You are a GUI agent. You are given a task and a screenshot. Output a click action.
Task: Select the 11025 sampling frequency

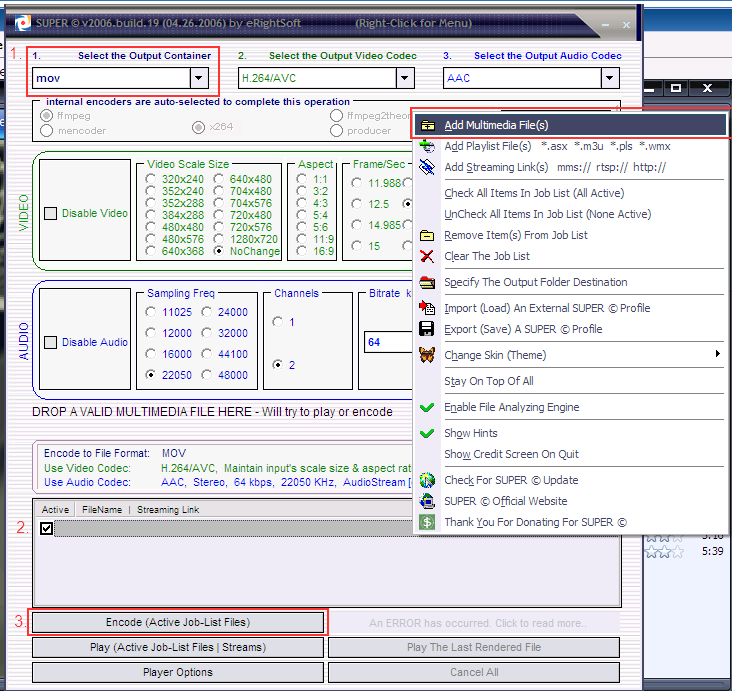pyautogui.click(x=150, y=312)
